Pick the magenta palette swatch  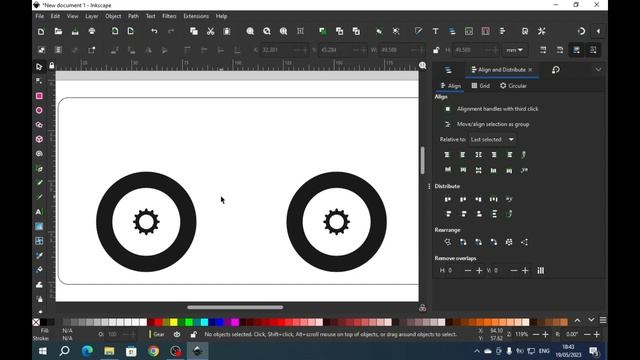tap(235, 322)
